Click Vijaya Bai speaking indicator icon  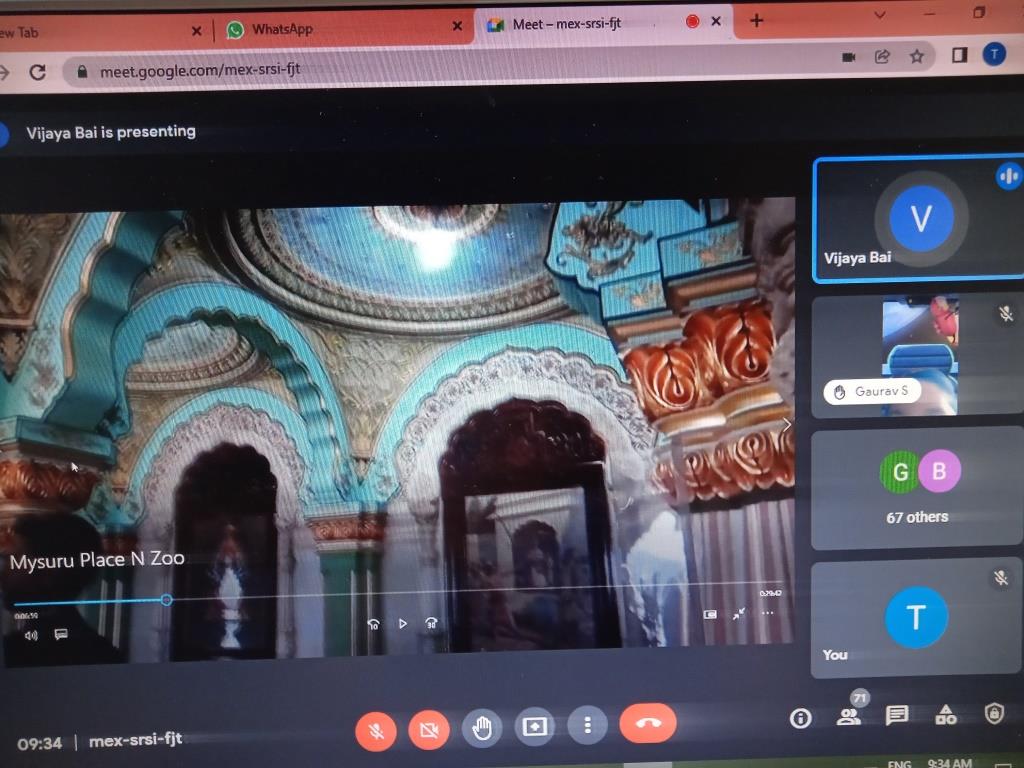click(x=1008, y=176)
